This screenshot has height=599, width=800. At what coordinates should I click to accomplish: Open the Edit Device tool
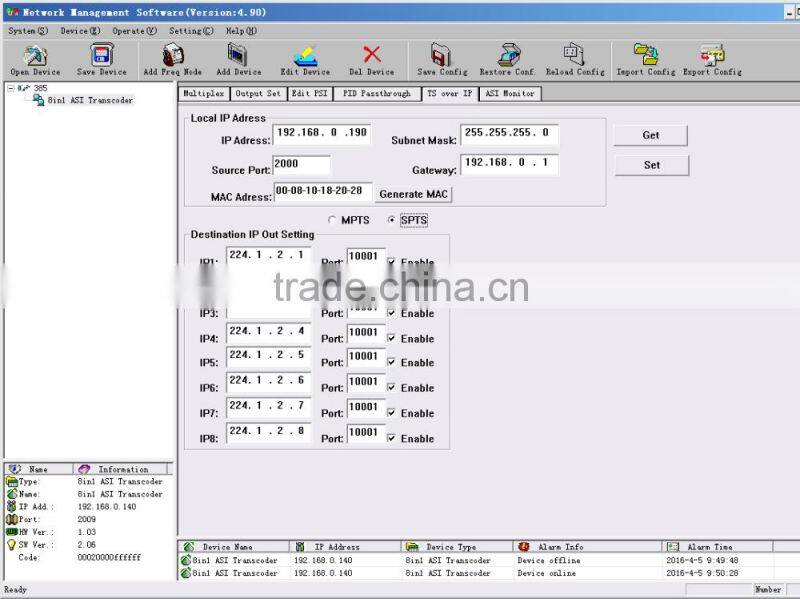(302, 55)
